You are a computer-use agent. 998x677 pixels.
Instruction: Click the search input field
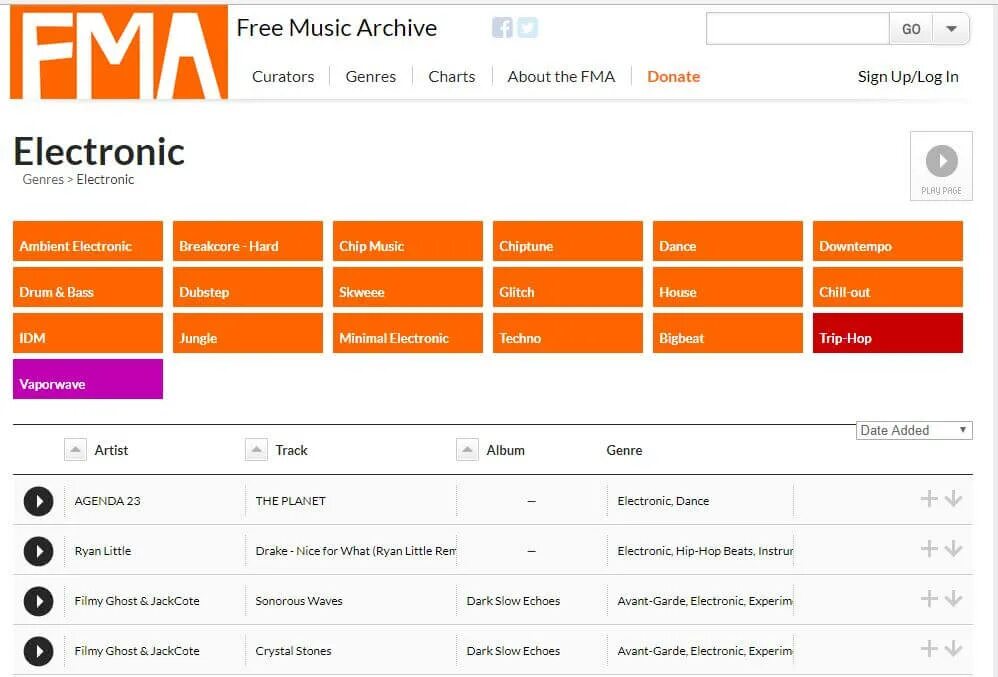(798, 29)
